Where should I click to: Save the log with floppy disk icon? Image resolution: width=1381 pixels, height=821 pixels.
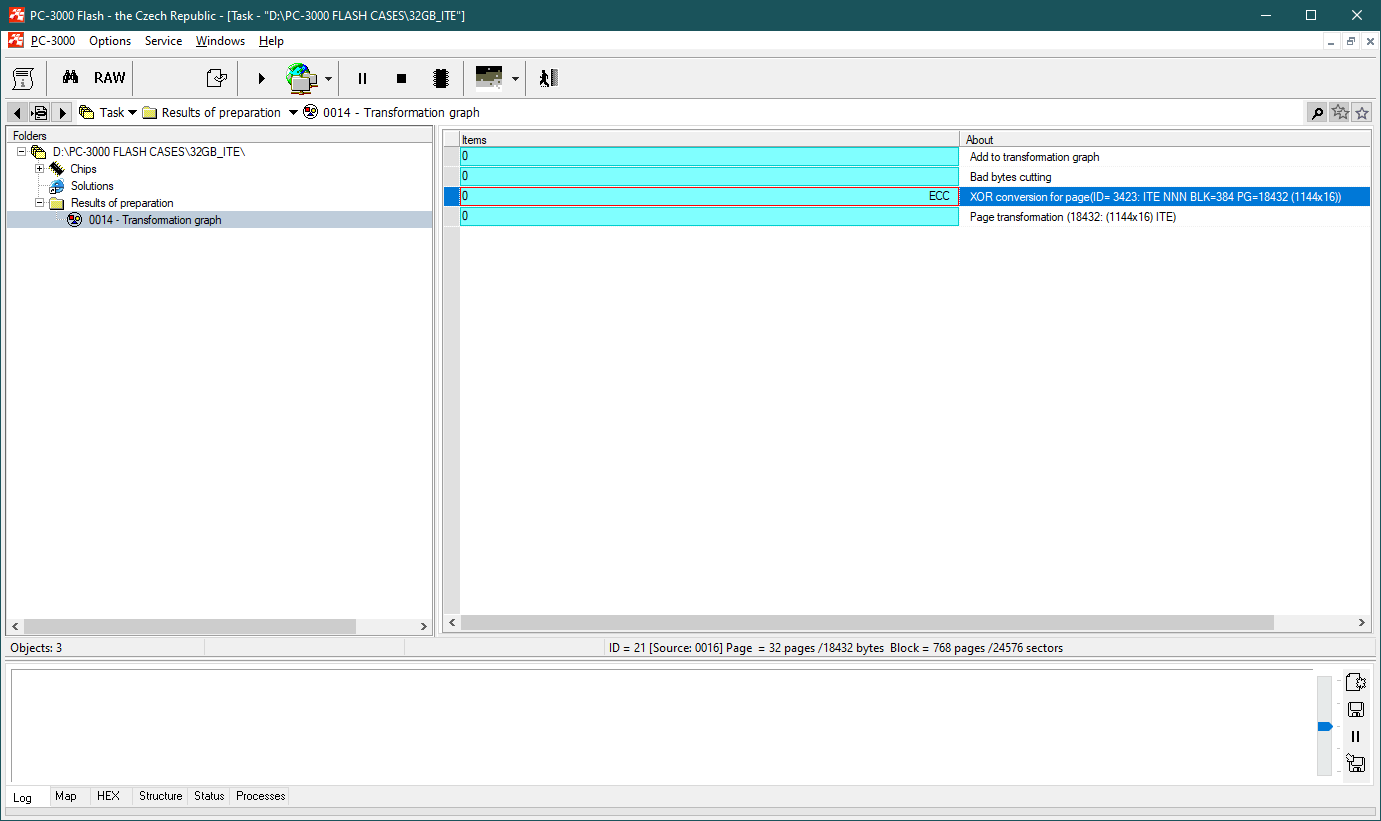[1356, 710]
